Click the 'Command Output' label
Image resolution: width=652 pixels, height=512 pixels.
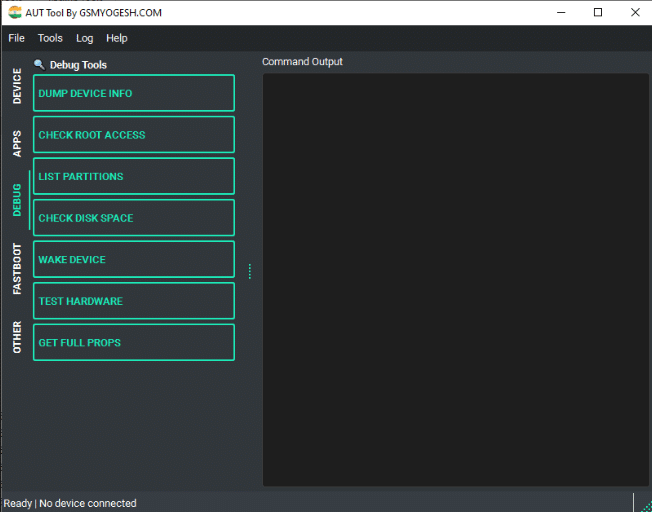pos(302,62)
